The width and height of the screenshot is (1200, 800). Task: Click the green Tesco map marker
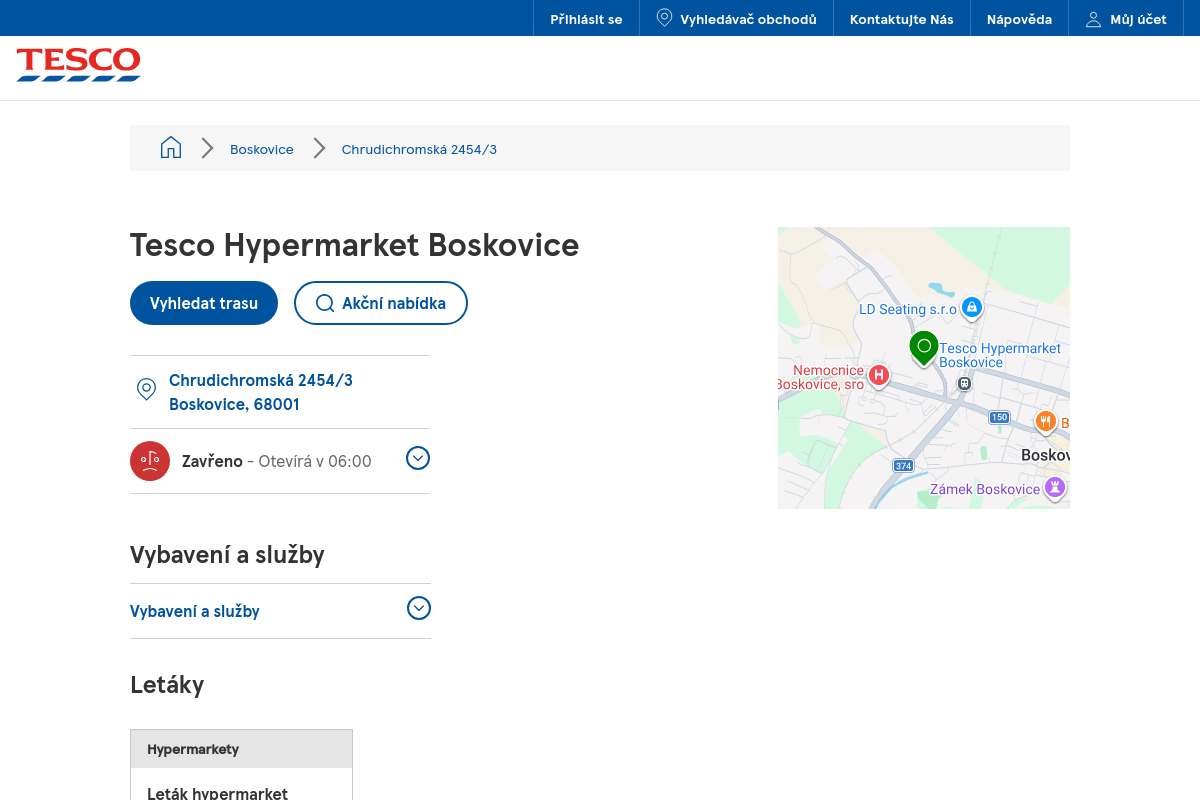pyautogui.click(x=924, y=348)
